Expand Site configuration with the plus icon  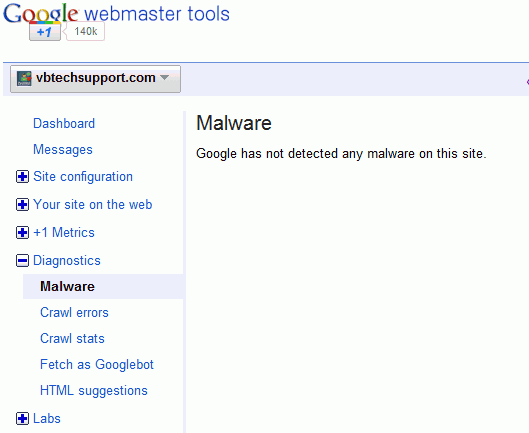pyautogui.click(x=22, y=177)
